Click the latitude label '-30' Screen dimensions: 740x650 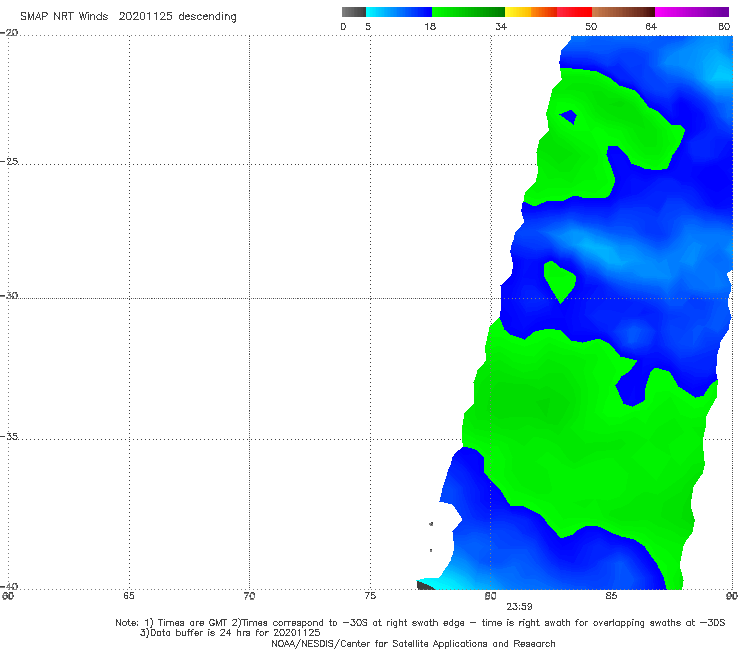click(x=10, y=295)
